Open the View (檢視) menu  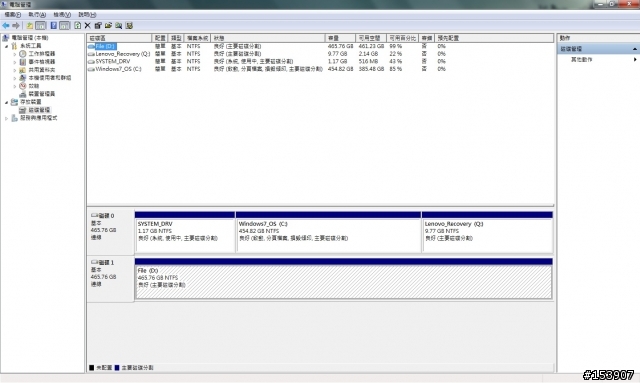pos(62,15)
